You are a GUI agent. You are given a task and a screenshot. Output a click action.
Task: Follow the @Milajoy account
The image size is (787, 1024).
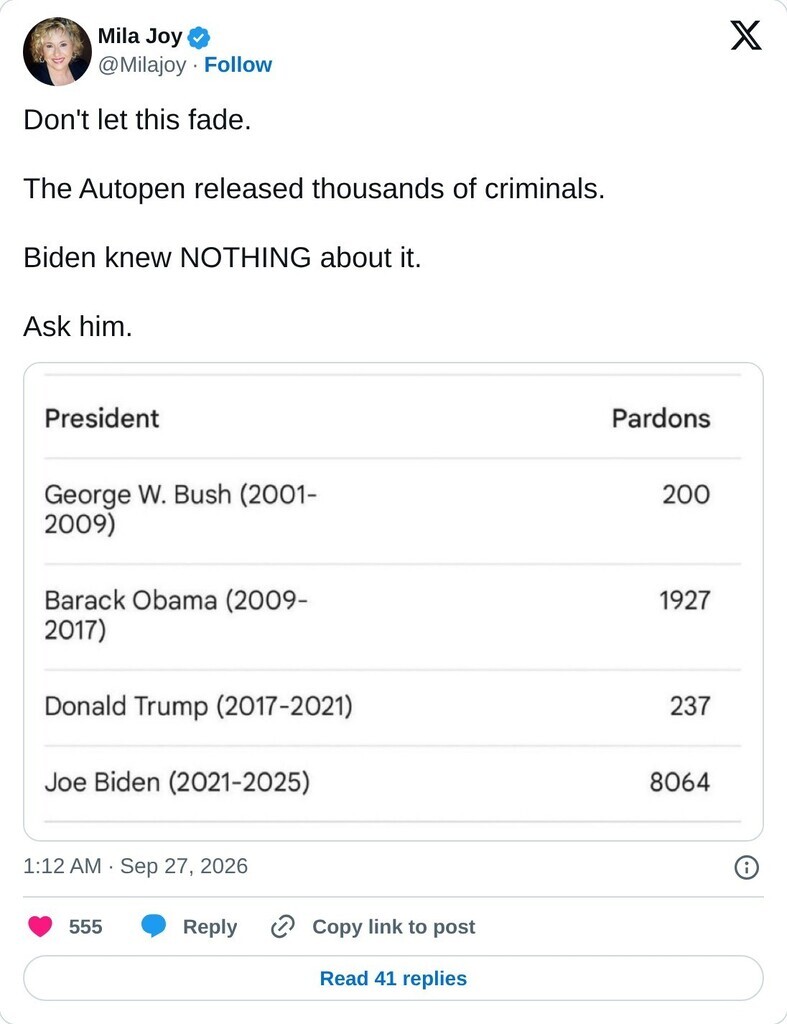(238, 65)
